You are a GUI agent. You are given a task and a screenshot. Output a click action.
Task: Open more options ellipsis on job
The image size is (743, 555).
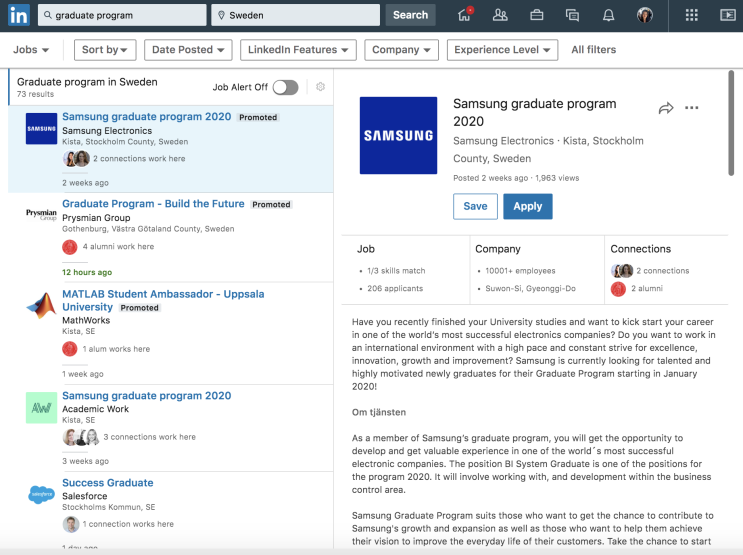click(x=692, y=108)
